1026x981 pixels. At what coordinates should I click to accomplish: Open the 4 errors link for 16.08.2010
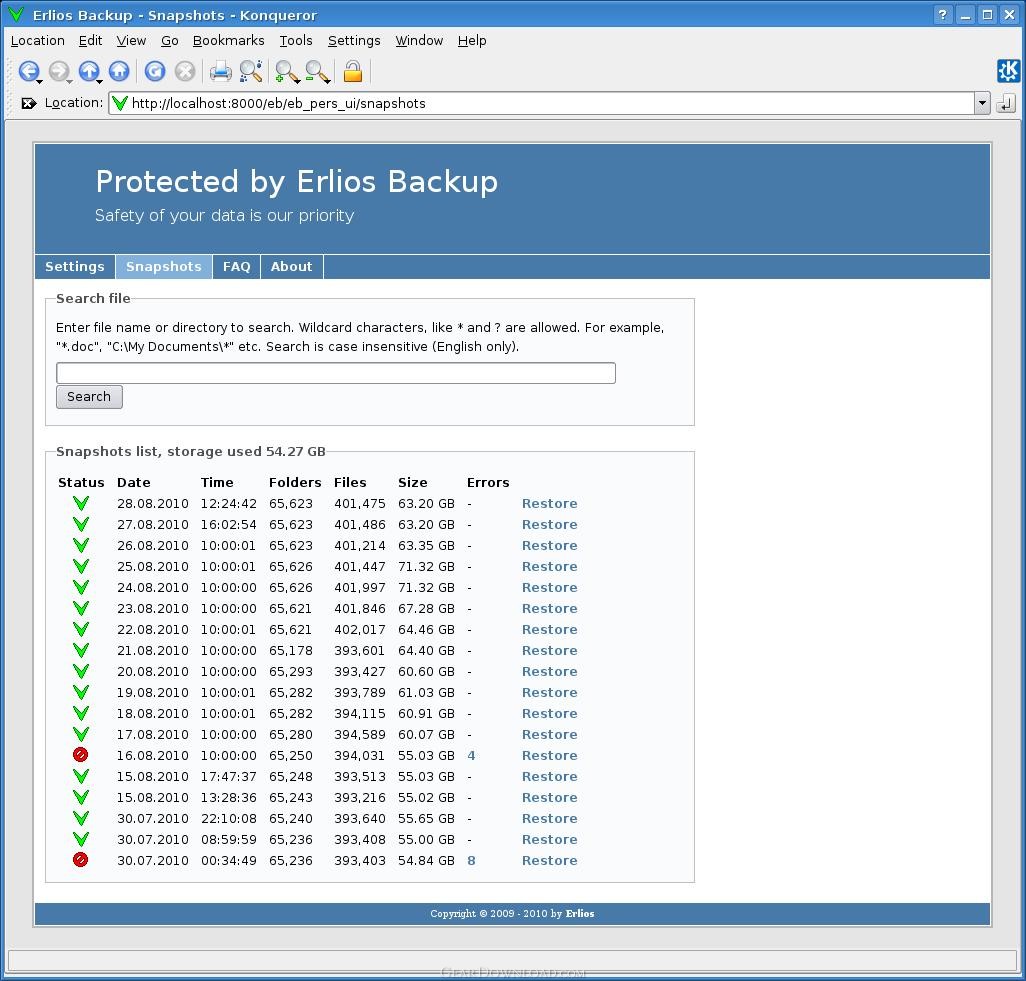pyautogui.click(x=471, y=755)
